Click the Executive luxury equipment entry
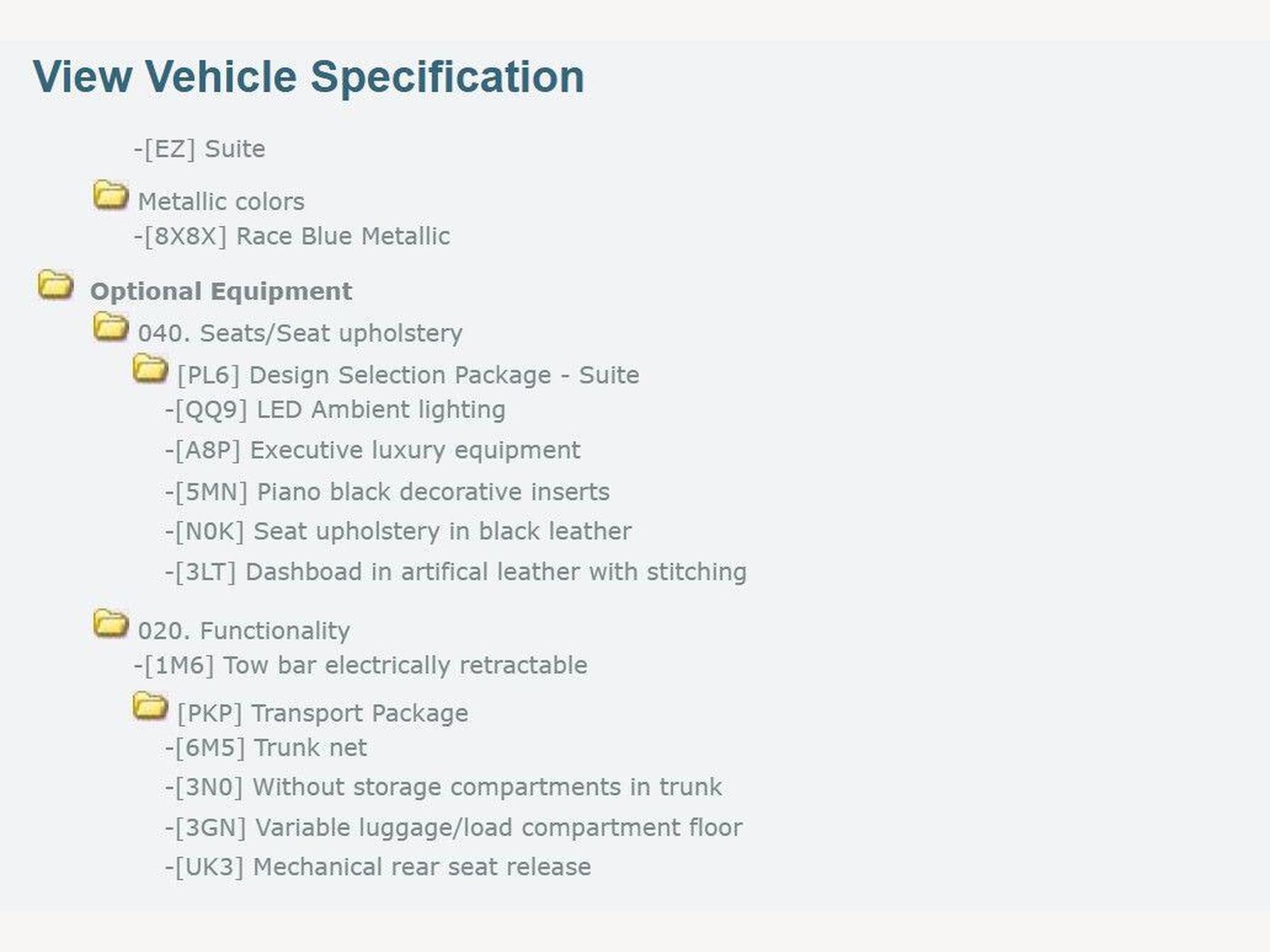 click(x=373, y=450)
